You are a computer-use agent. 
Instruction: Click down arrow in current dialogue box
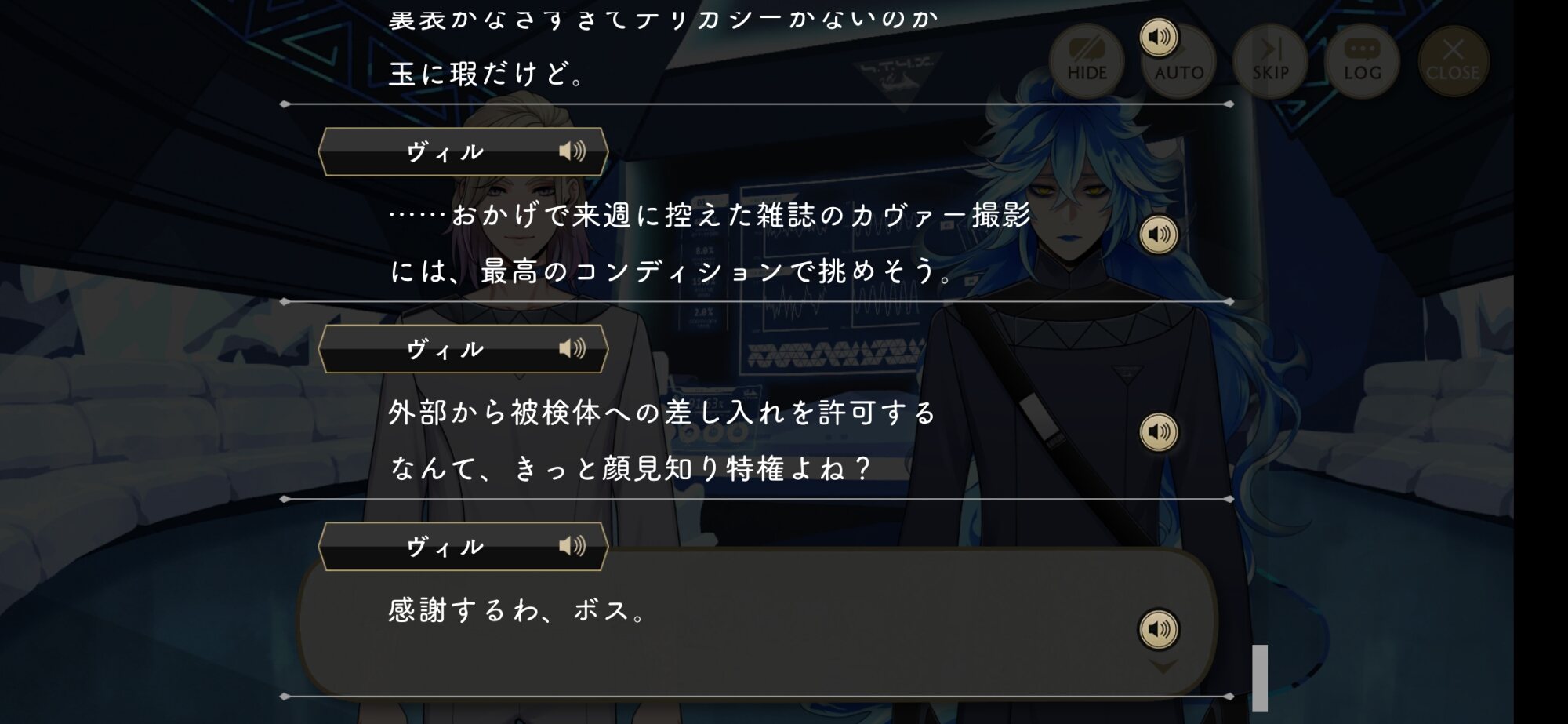point(1163,666)
